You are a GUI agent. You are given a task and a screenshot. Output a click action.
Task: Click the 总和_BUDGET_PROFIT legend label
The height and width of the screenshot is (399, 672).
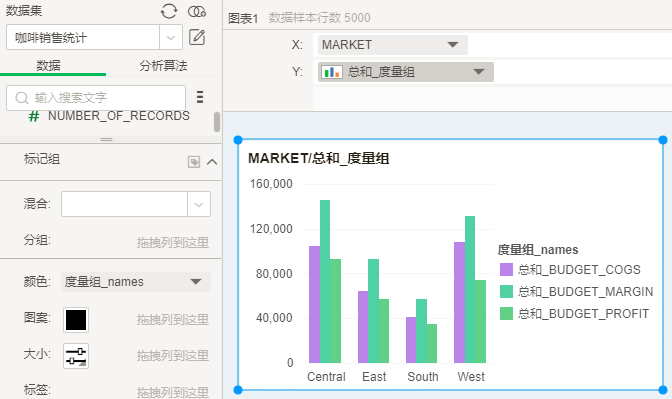[583, 314]
